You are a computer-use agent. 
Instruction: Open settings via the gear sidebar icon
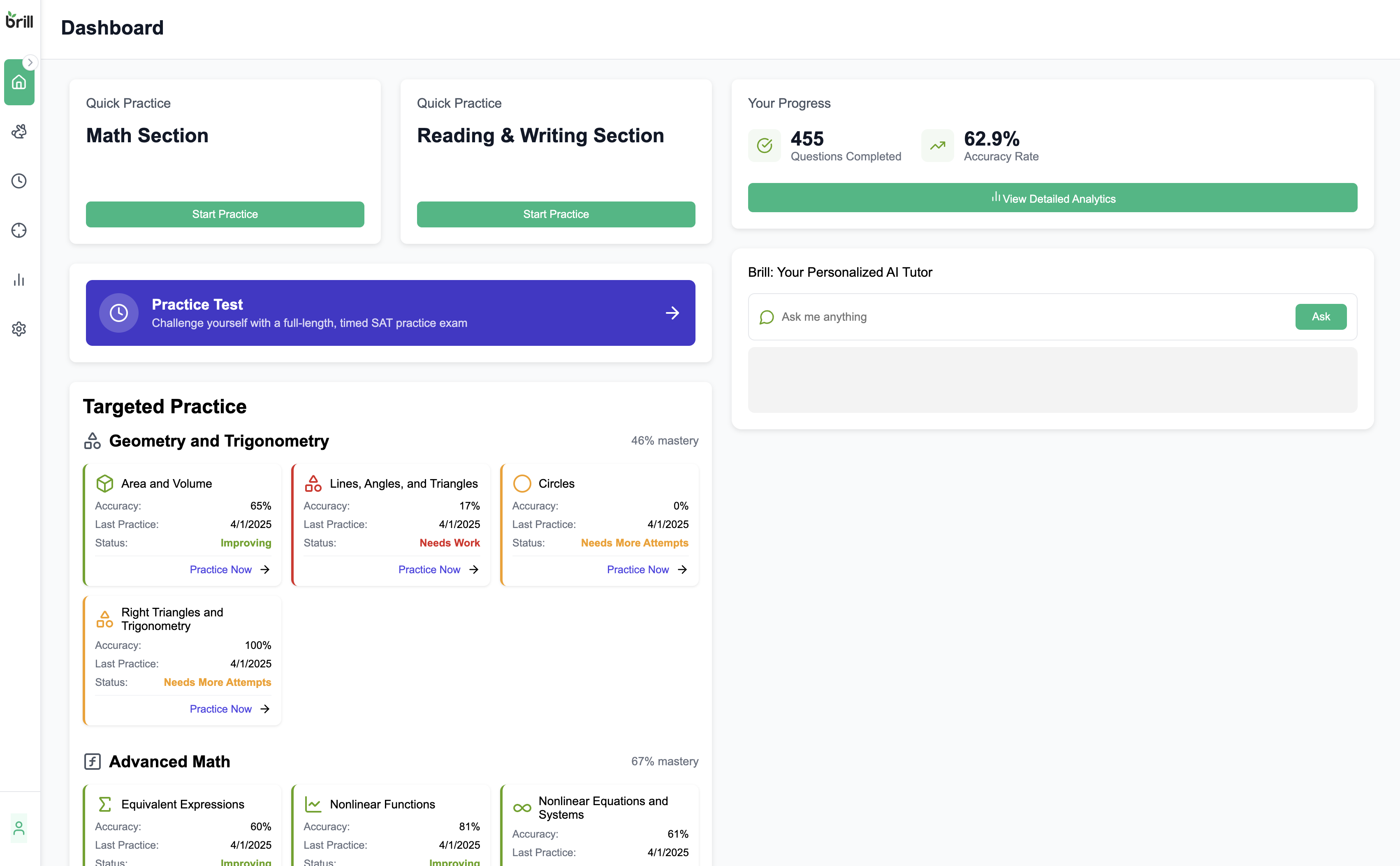[19, 329]
